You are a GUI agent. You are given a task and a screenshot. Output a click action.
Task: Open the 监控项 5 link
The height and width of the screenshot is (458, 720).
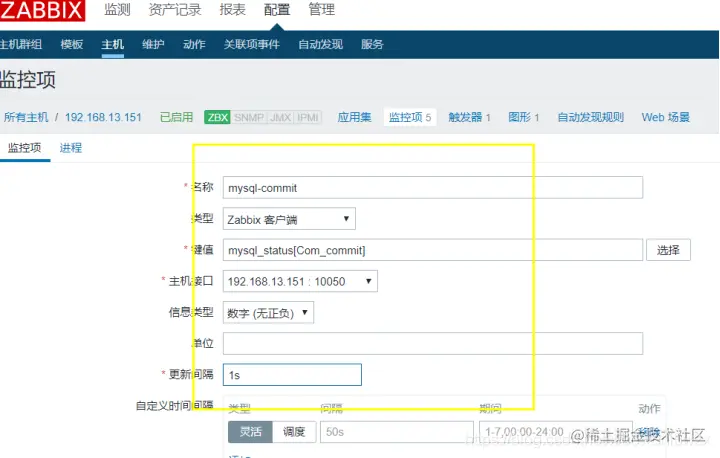point(410,117)
